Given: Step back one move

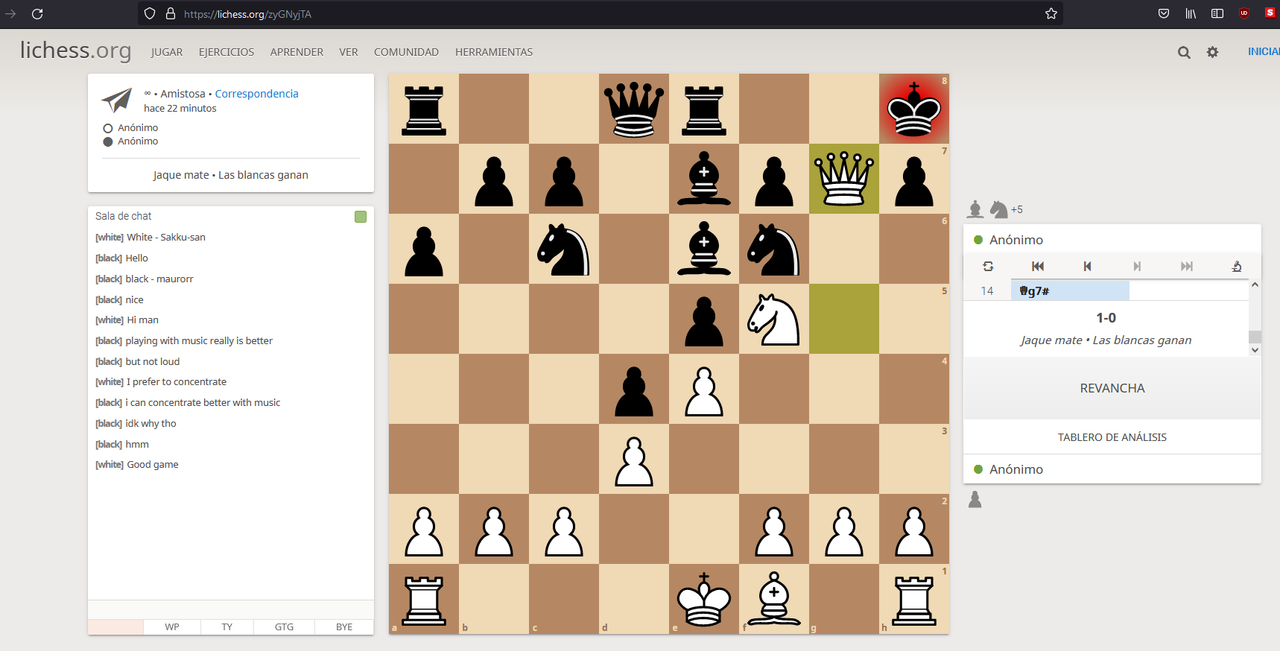Looking at the screenshot, I should click(1087, 266).
